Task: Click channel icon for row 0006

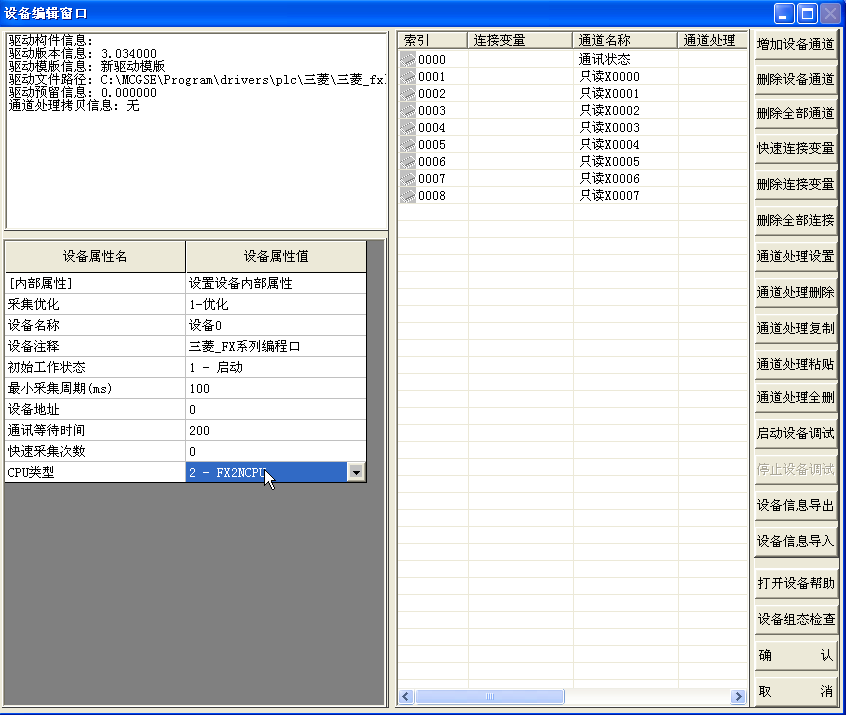Action: [407, 161]
